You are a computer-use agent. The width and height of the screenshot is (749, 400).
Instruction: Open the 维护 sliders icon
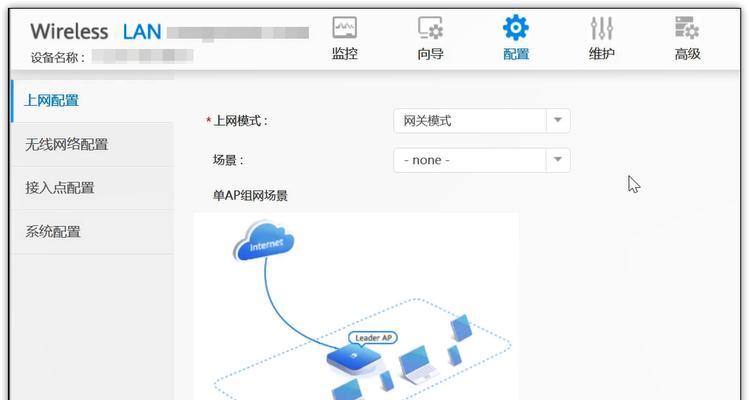(x=601, y=28)
